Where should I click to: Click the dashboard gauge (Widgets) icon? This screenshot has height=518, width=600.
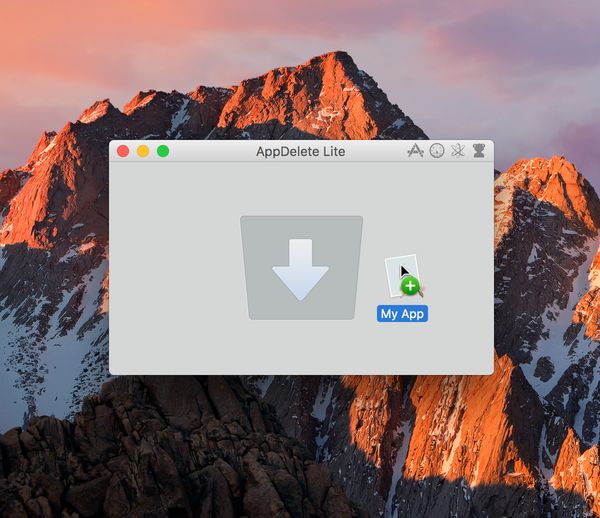(437, 151)
